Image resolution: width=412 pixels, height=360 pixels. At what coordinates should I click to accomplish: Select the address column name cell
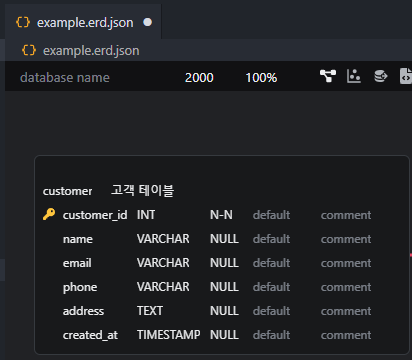pos(83,311)
